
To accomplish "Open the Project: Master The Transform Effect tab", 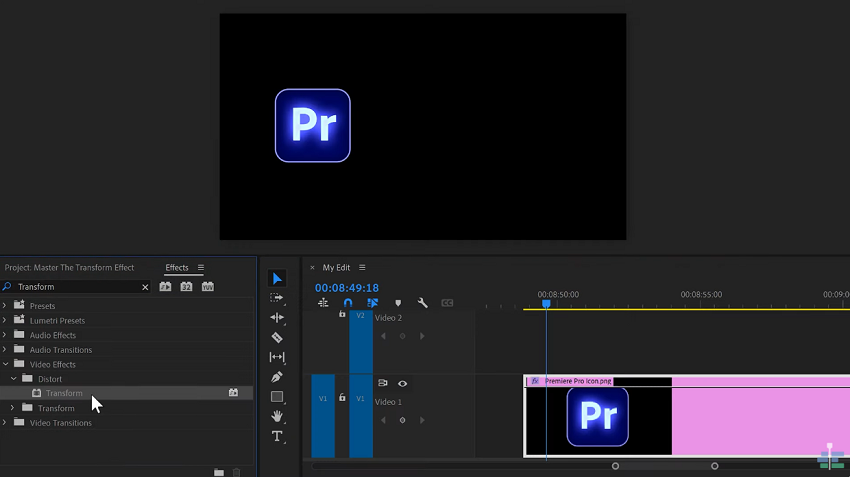I will [69, 268].
